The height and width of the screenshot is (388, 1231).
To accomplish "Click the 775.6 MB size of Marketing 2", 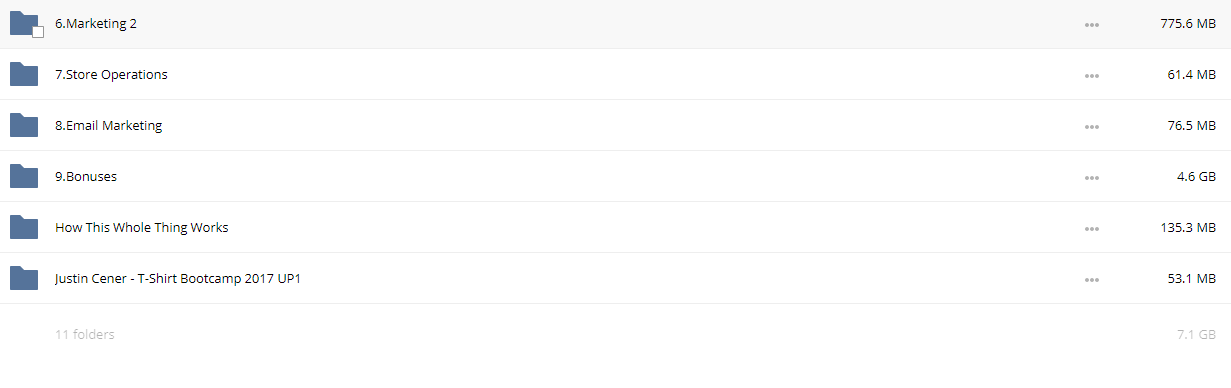I will point(1188,24).
